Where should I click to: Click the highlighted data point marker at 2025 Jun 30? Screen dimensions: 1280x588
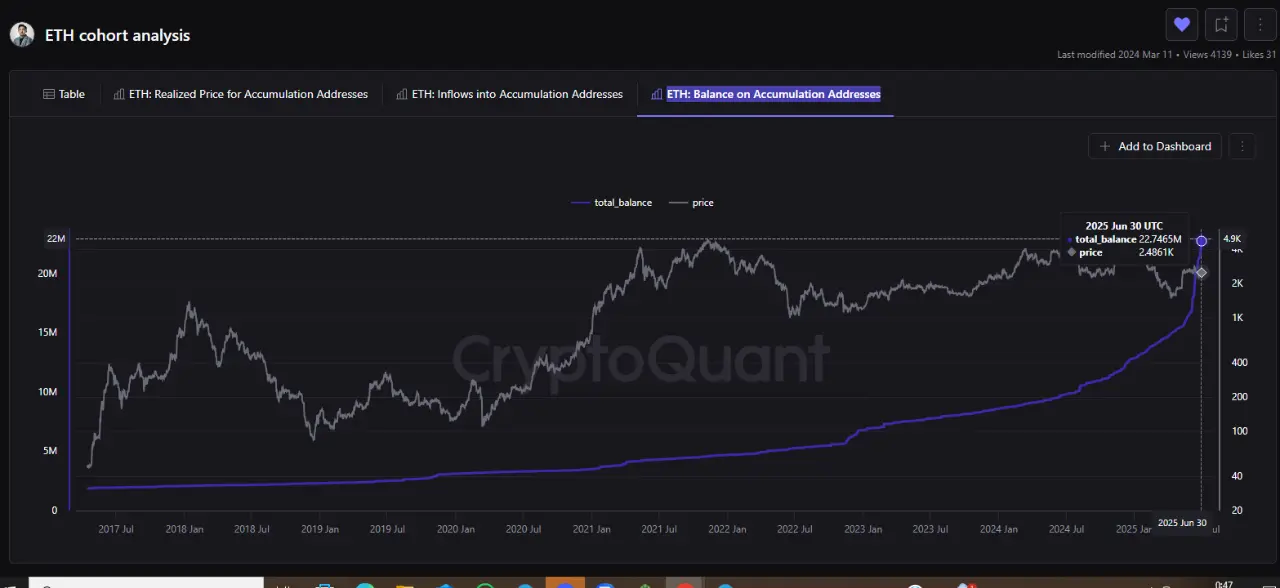pyautogui.click(x=1201, y=240)
